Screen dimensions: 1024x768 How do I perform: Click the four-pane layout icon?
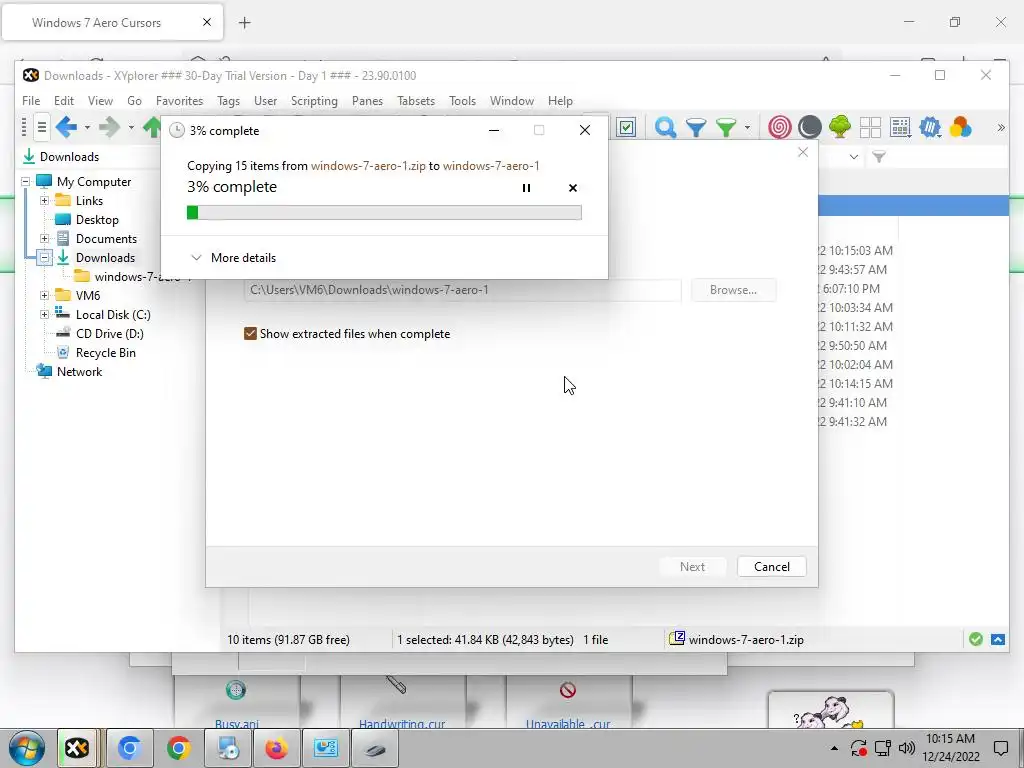[x=870, y=127]
